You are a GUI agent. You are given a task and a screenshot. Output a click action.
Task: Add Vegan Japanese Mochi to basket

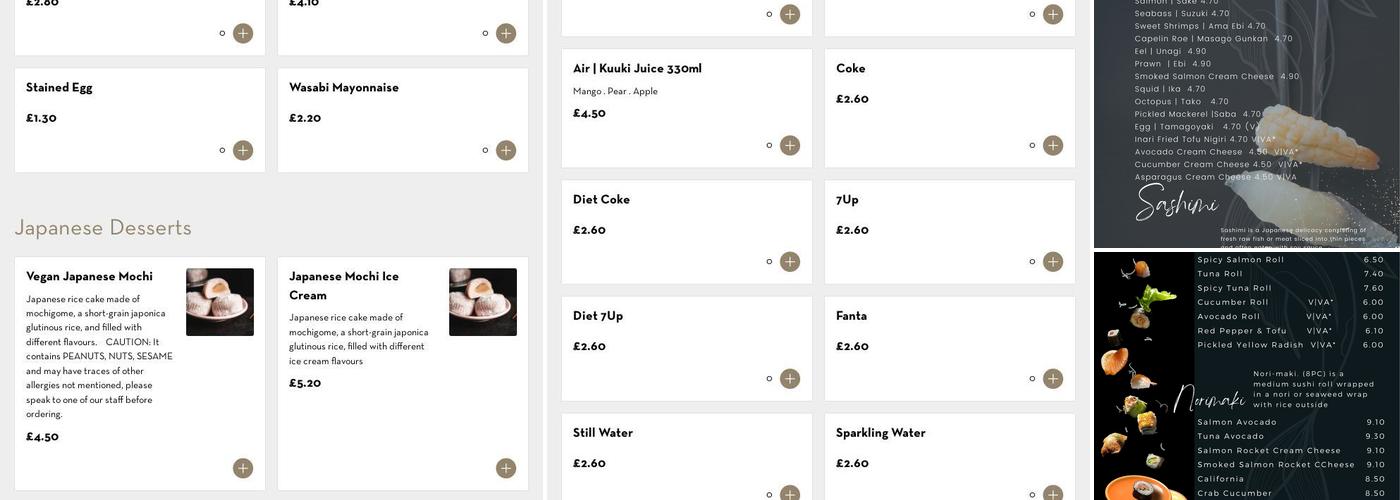coord(243,468)
